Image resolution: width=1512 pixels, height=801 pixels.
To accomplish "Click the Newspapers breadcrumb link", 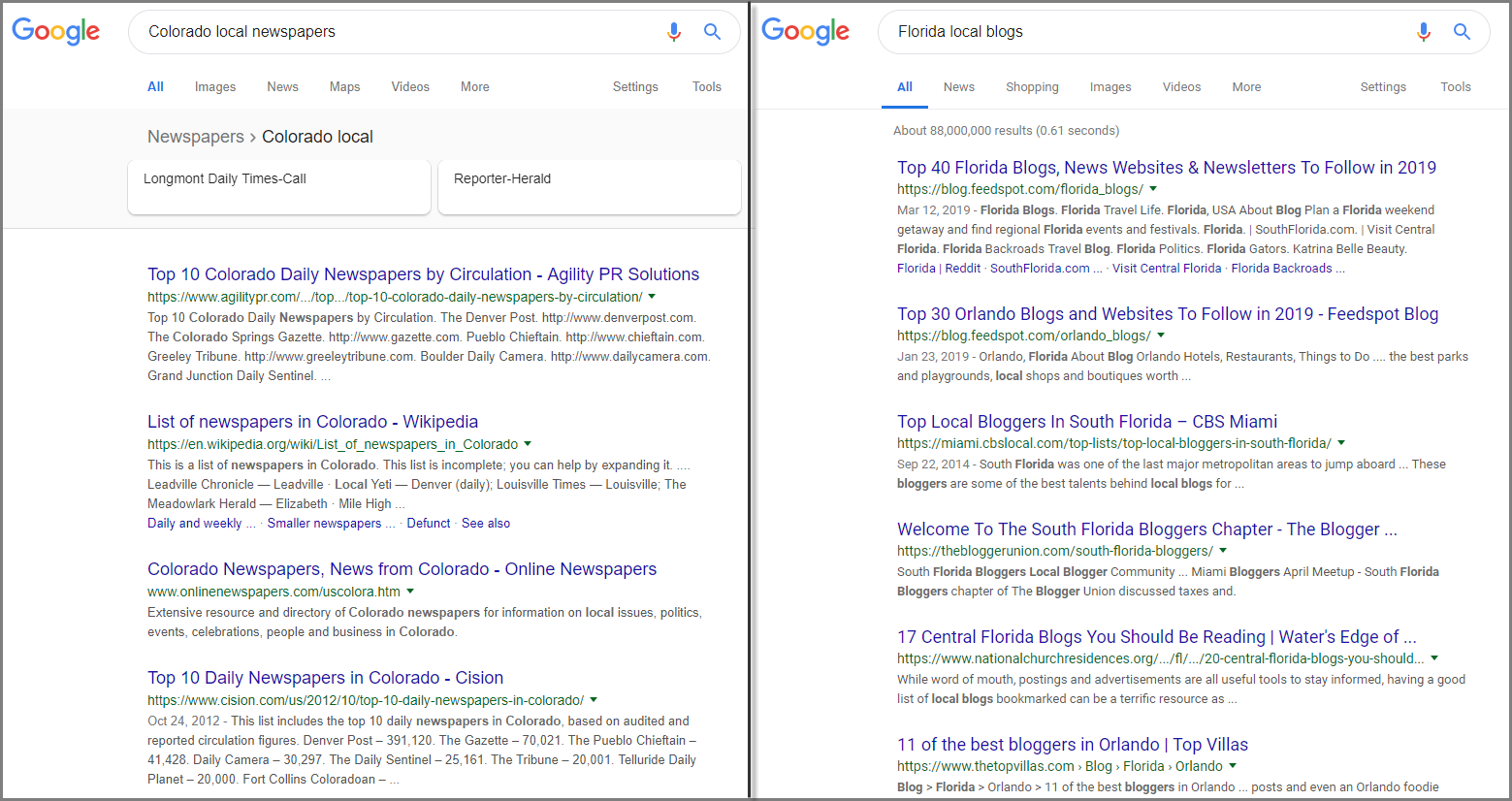I will click(196, 137).
